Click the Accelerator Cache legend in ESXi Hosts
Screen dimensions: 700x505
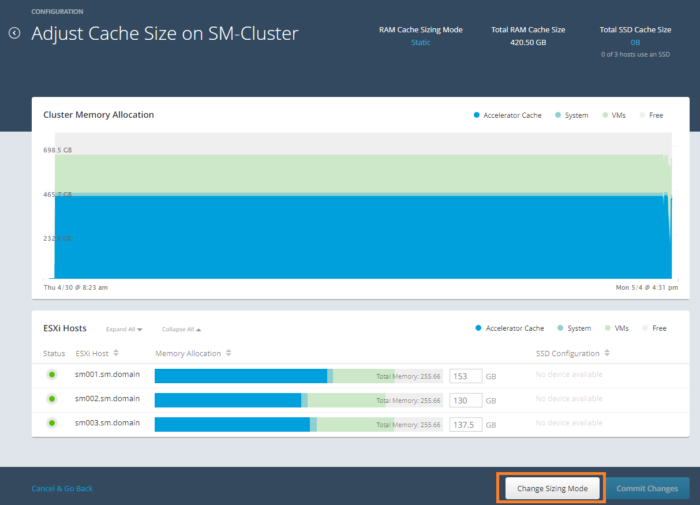(x=510, y=328)
